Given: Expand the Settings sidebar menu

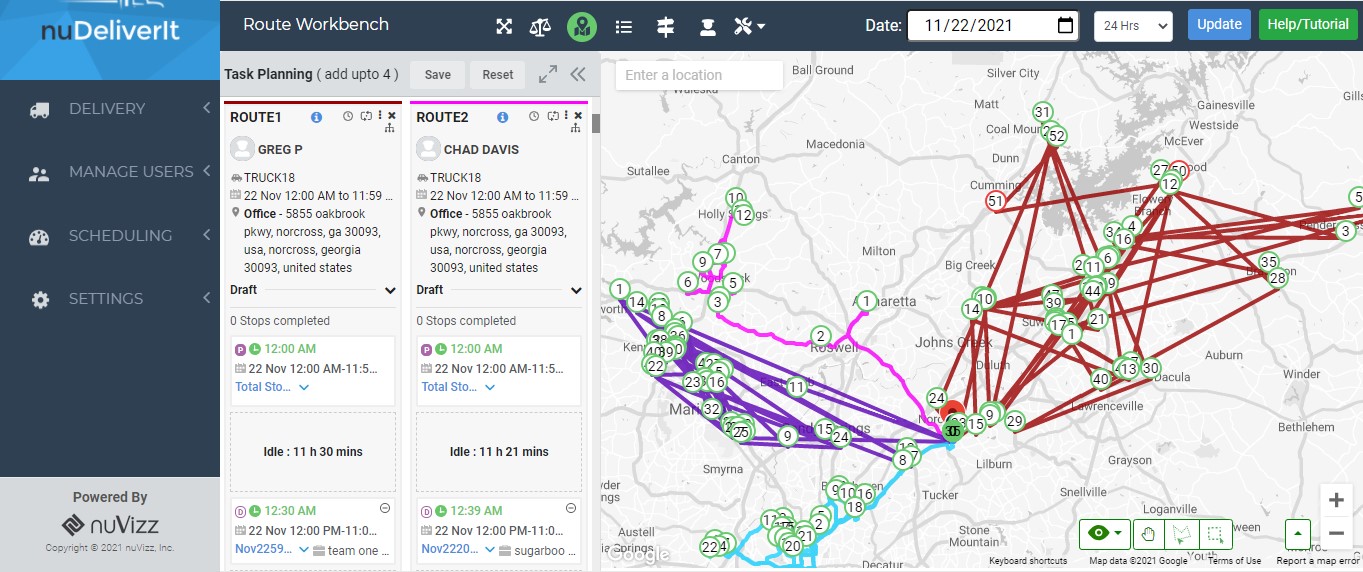Looking at the screenshot, I should [x=110, y=299].
